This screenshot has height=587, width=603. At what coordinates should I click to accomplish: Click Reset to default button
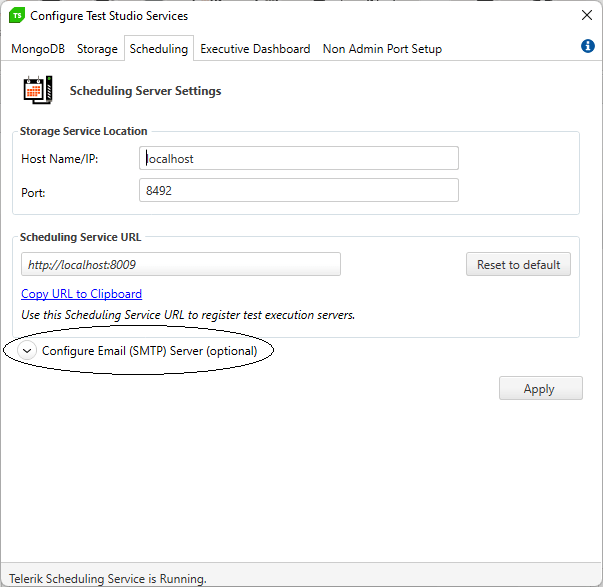pos(518,264)
